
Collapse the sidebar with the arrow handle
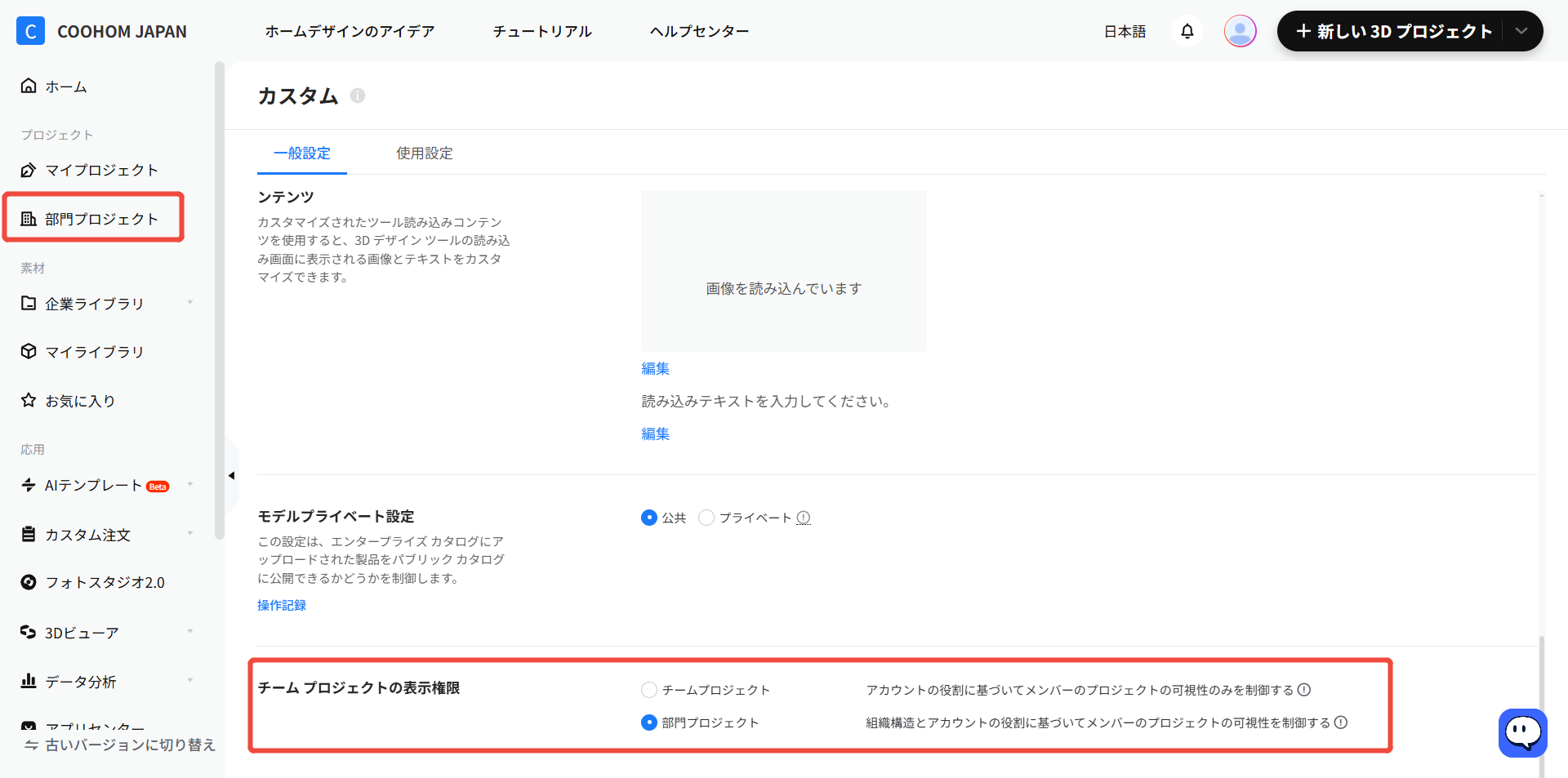(x=232, y=475)
